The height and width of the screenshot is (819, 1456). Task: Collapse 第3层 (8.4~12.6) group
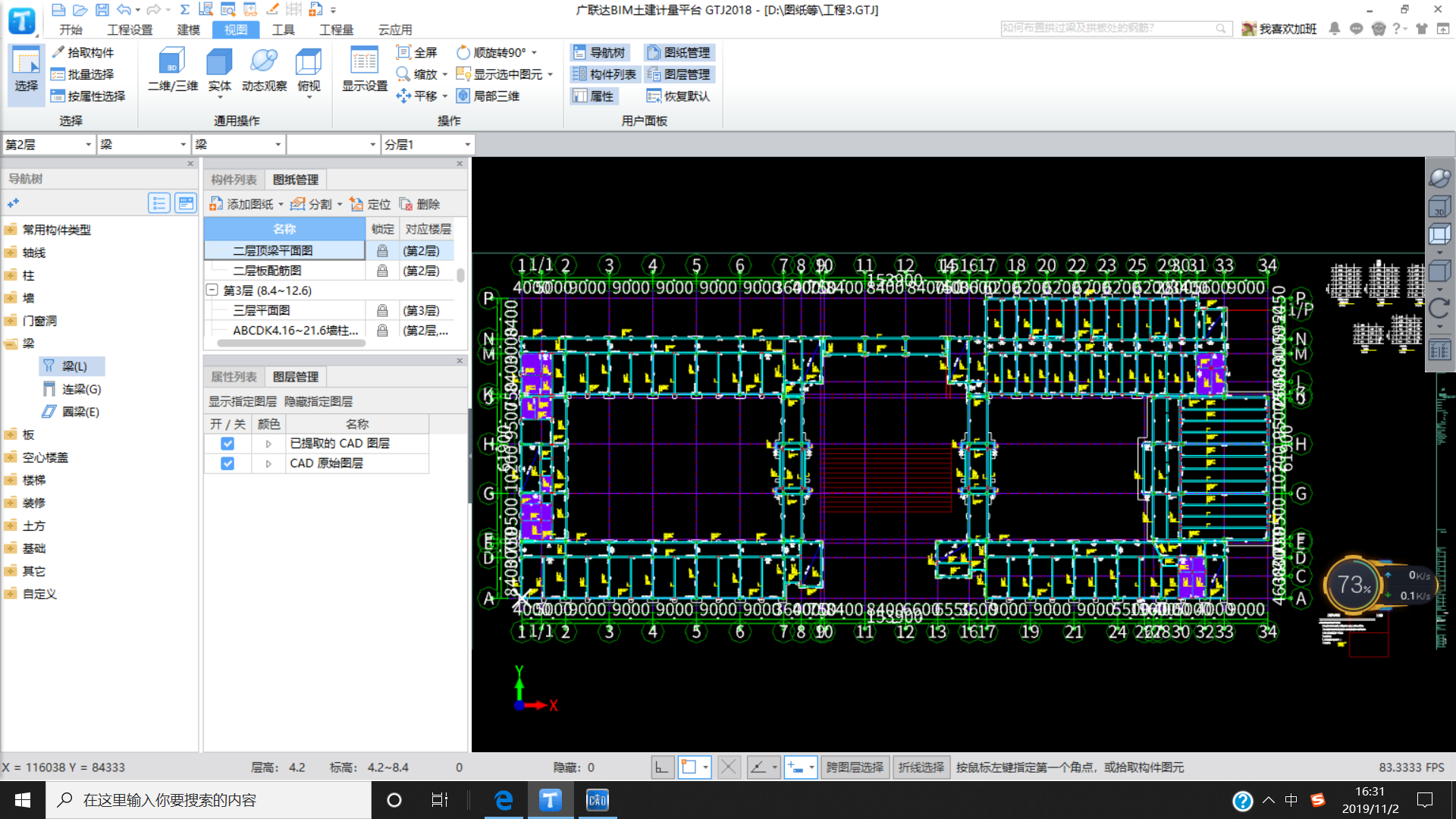[212, 290]
